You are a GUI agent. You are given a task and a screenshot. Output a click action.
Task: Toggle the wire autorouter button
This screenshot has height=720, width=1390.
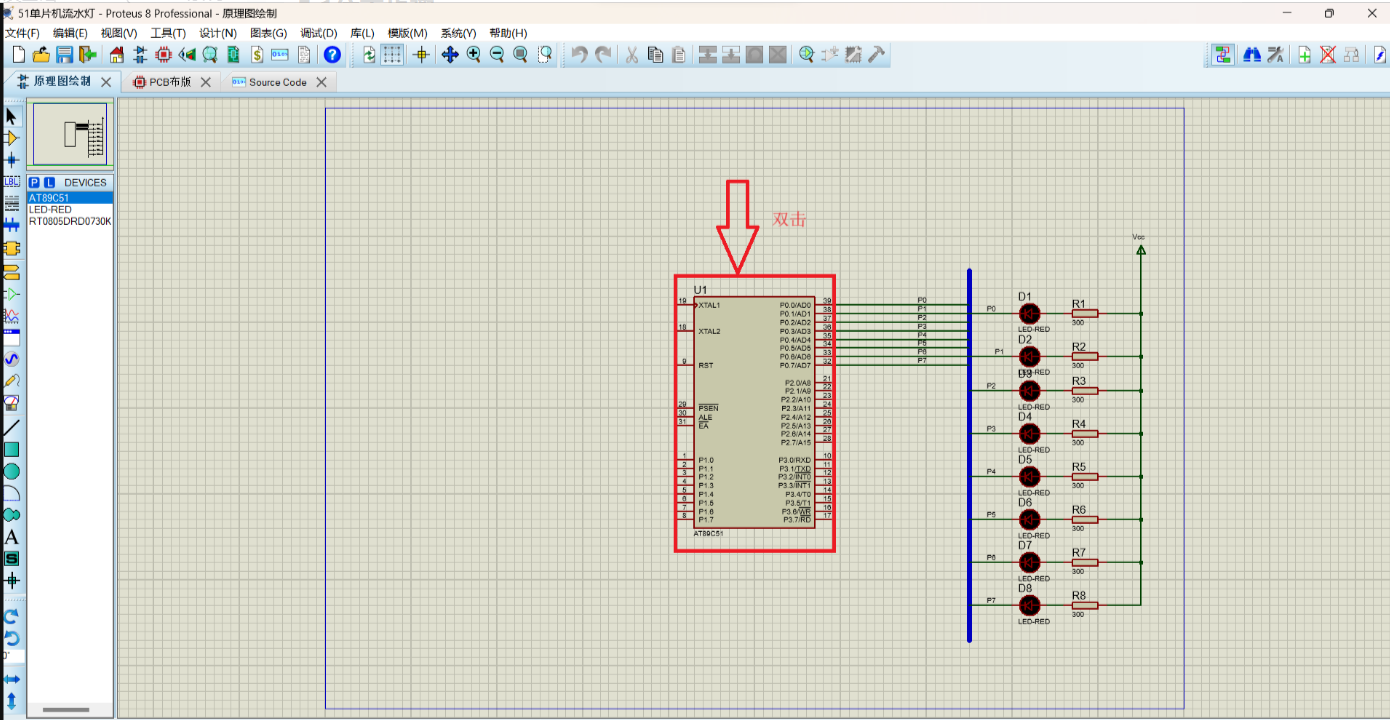pos(1222,55)
